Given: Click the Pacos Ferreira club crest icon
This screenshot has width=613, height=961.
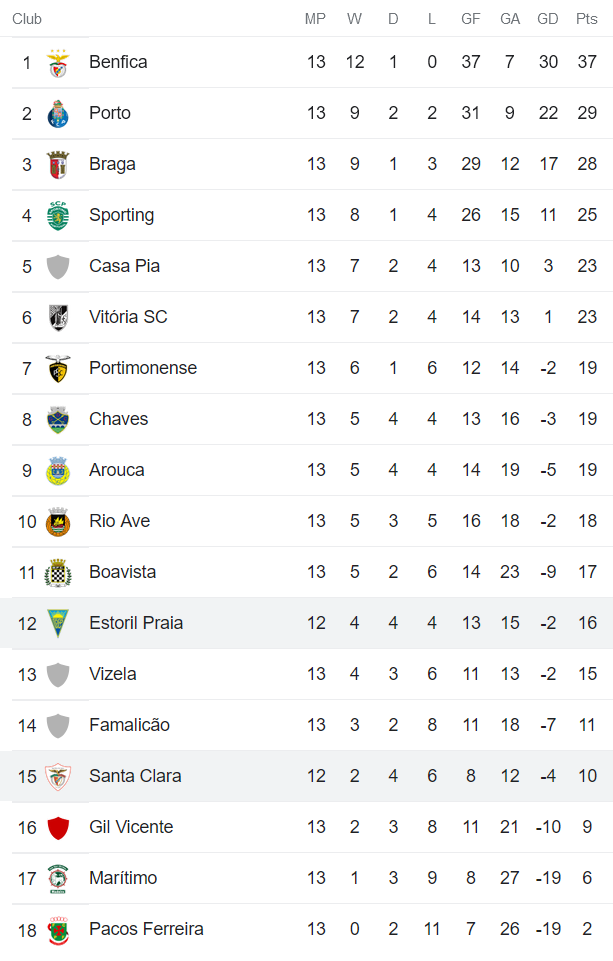Looking at the screenshot, I should click(58, 930).
